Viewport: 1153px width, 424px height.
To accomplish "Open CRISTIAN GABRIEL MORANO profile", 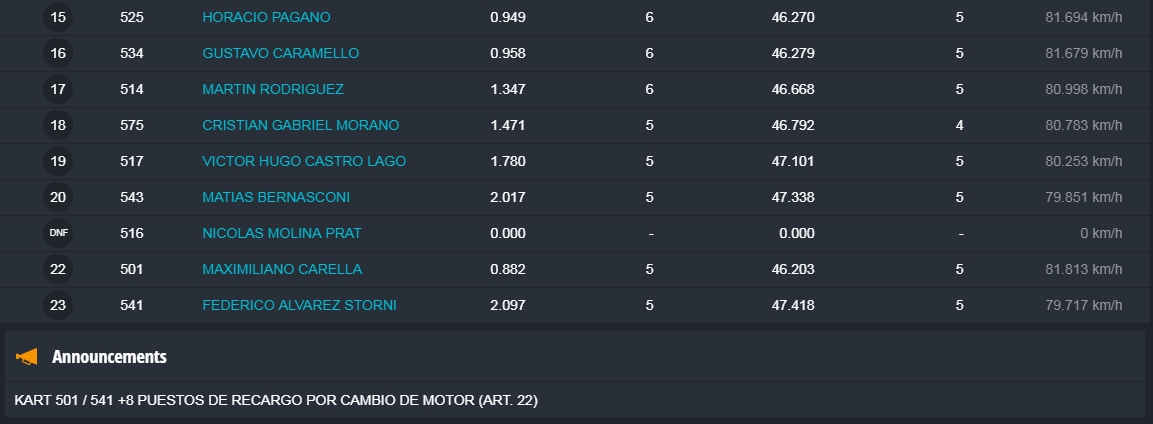I will [300, 125].
